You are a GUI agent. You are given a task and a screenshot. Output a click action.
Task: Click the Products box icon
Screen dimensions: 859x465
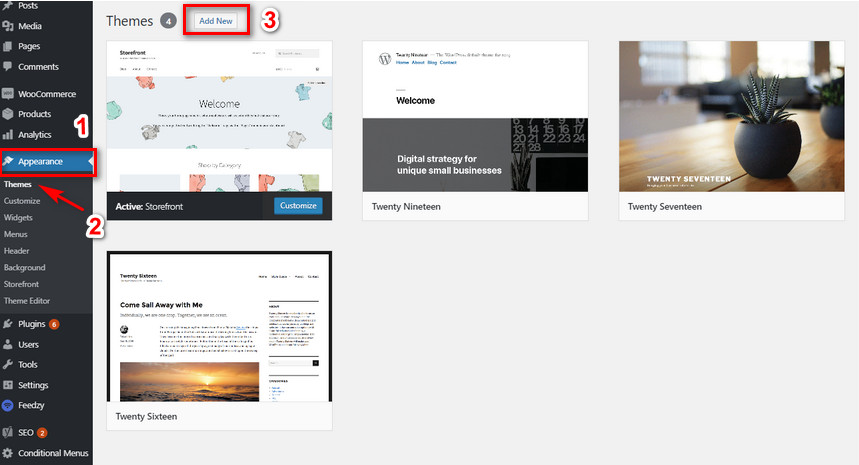(x=8, y=114)
